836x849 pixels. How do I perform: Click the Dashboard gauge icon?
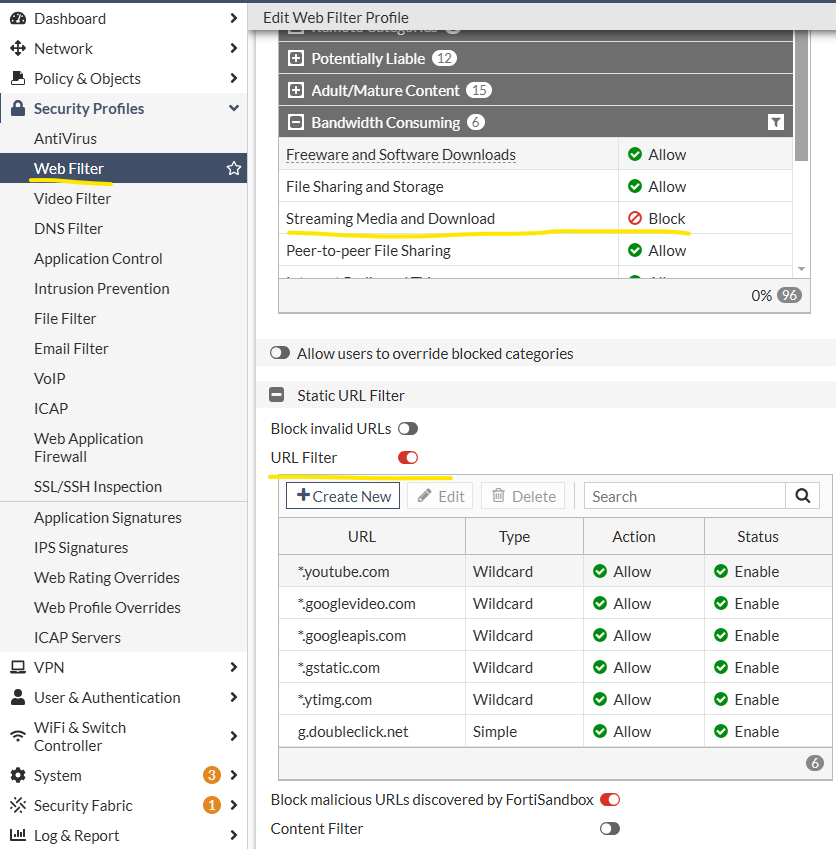18,18
